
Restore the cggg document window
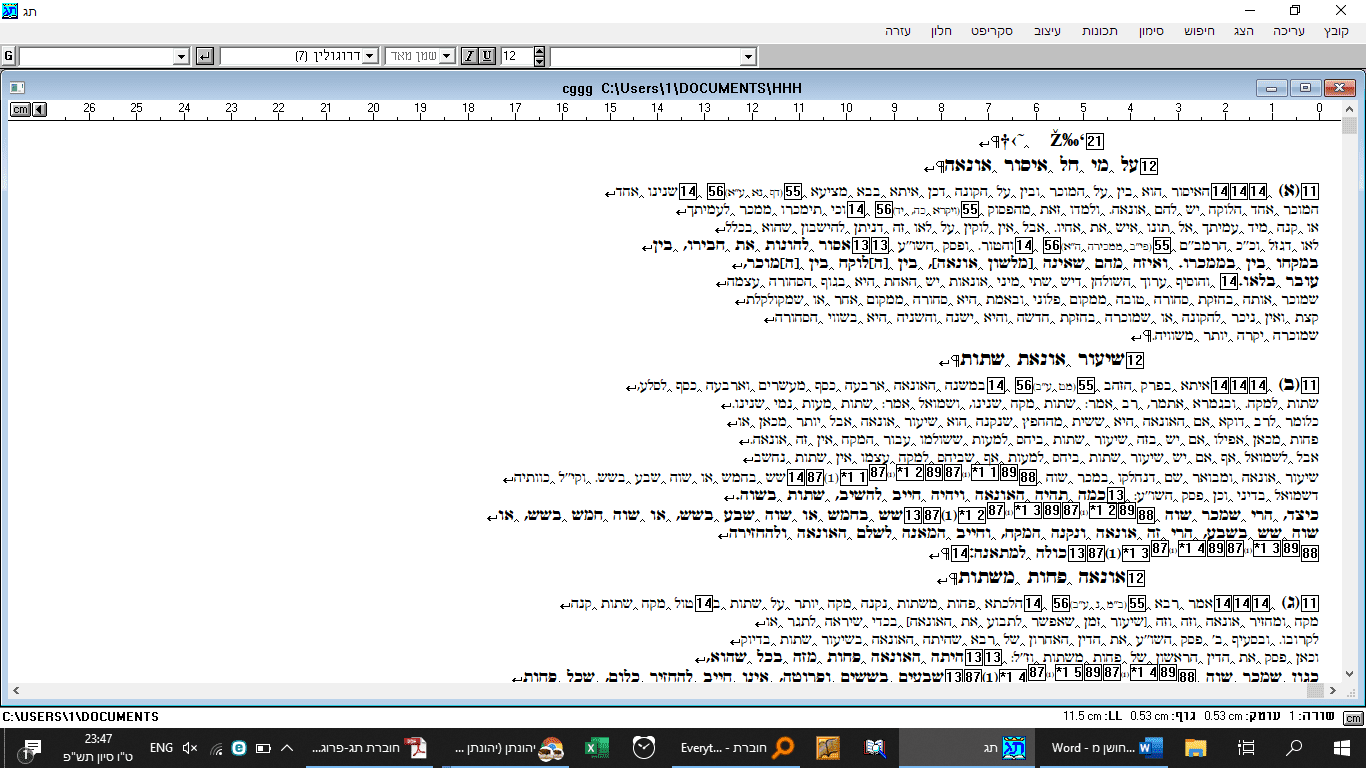[1305, 88]
